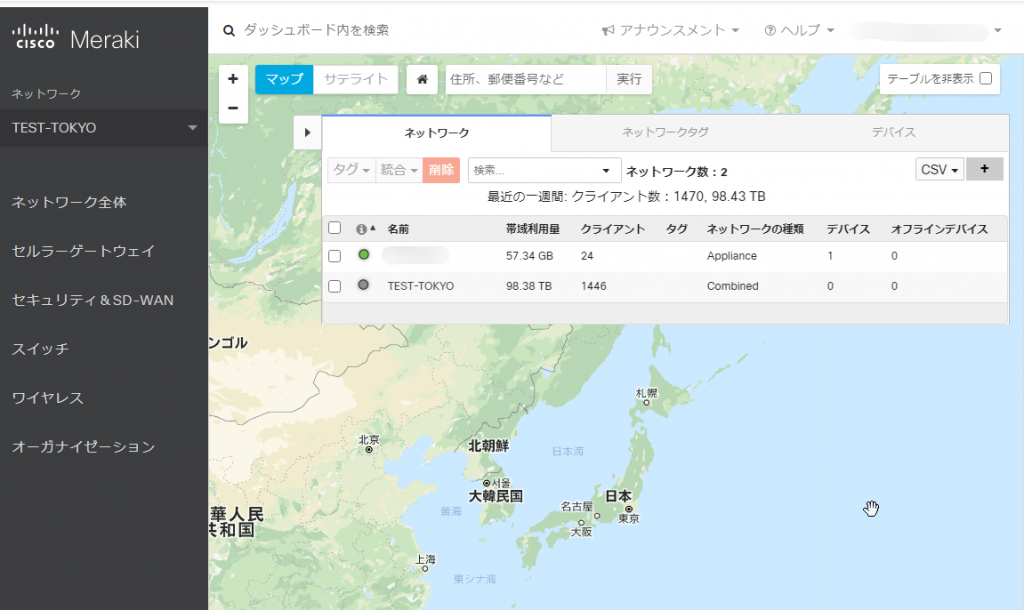Open the ヘルプ dropdown menu
This screenshot has width=1024, height=610.
(x=799, y=31)
